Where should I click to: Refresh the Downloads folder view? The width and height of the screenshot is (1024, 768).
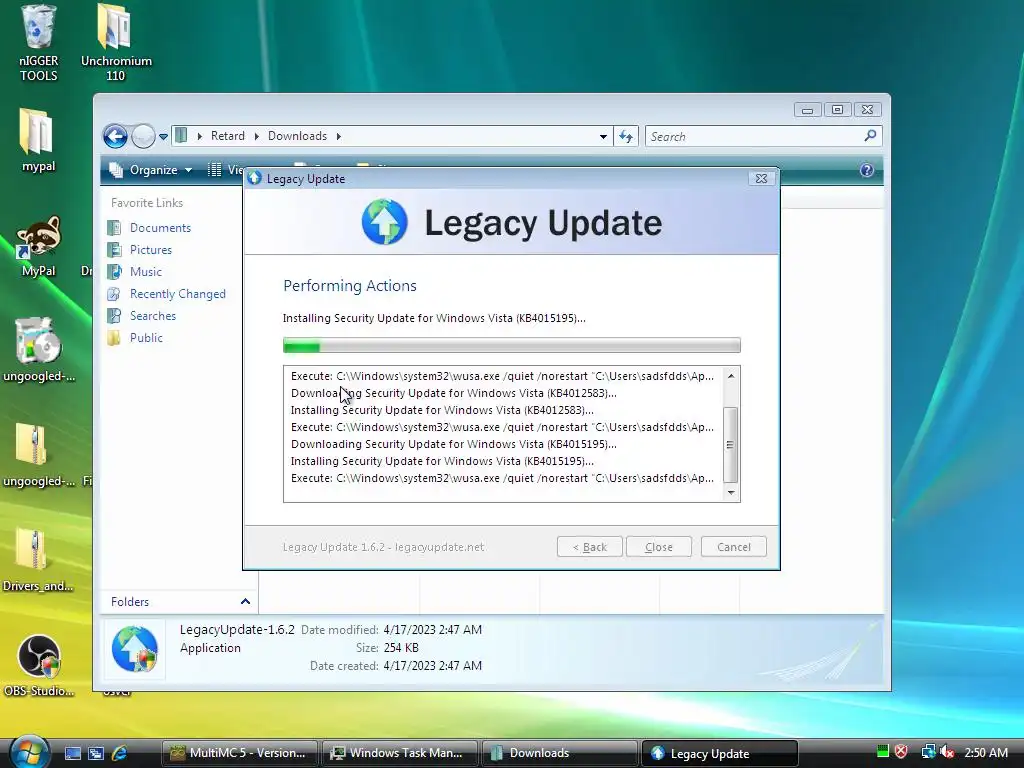626,136
